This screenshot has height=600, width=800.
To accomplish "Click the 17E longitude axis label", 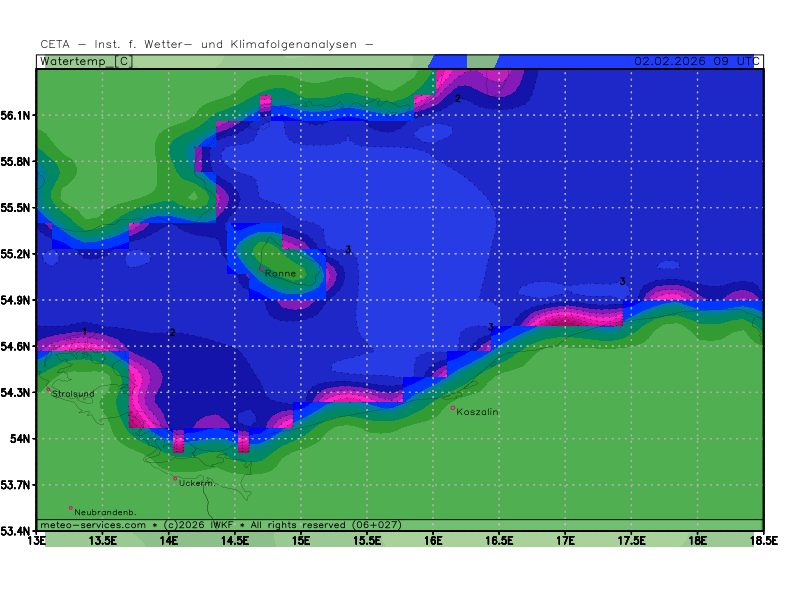I will click(x=565, y=541).
